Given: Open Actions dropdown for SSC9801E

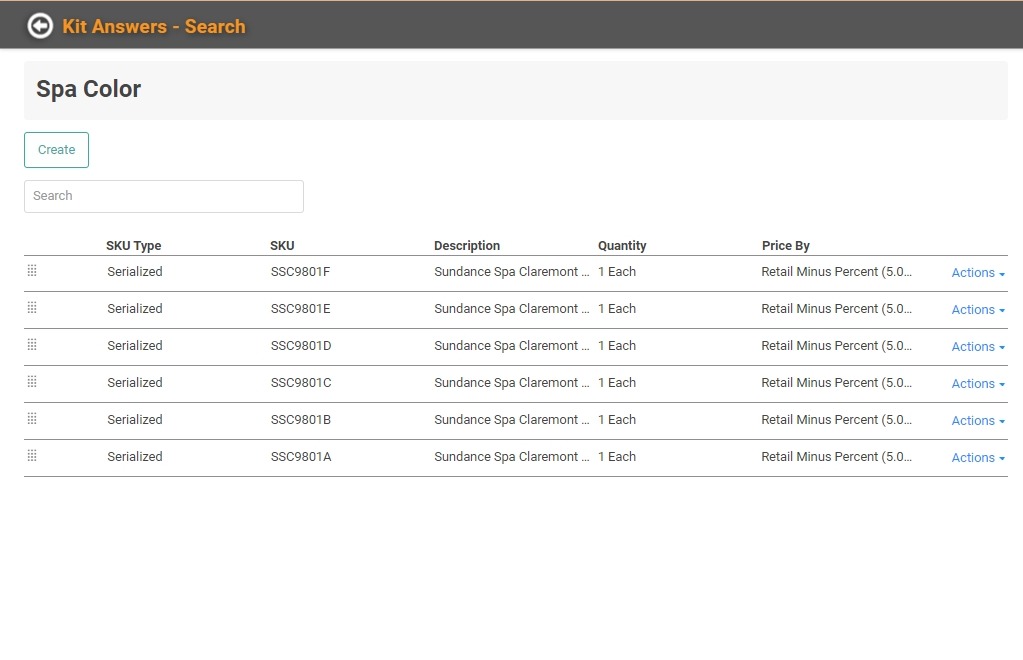Looking at the screenshot, I should (x=977, y=310).
